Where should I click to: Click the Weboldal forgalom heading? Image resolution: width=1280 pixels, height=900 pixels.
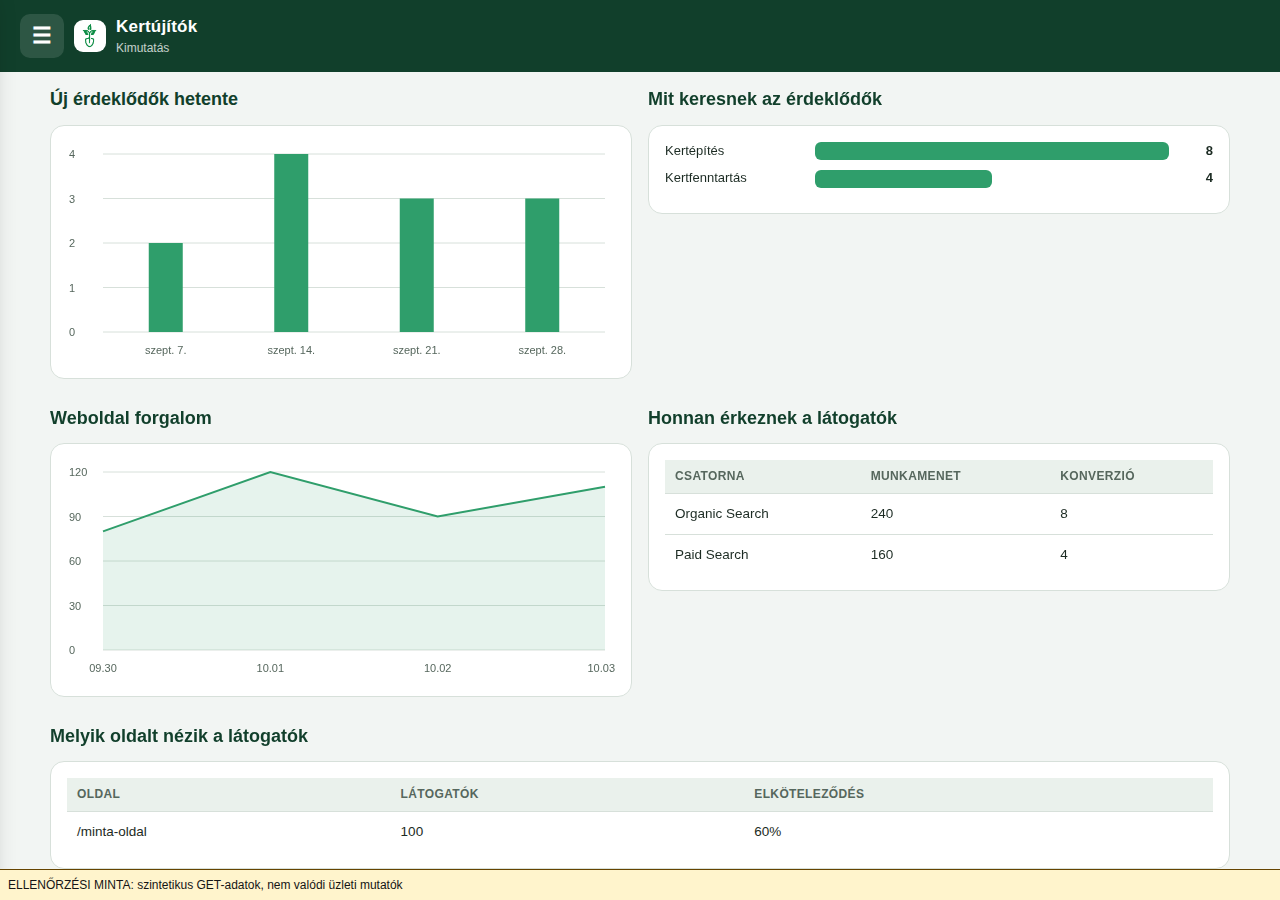click(131, 418)
